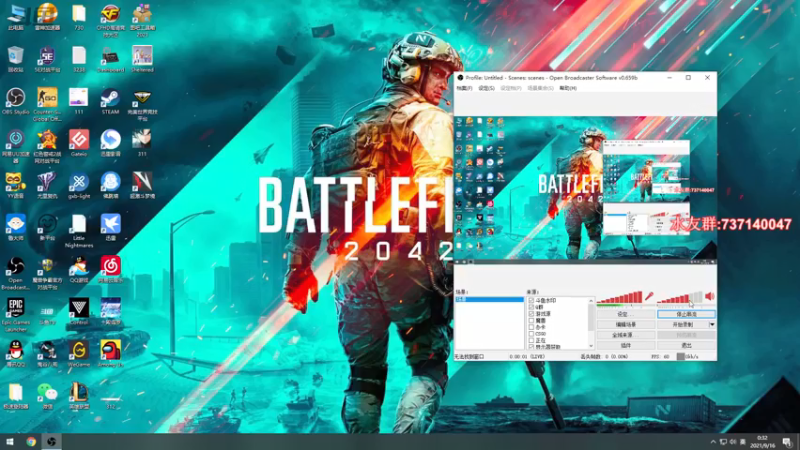The height and width of the screenshot is (450, 800).
Task: Mute the microphone icon in OBS
Action: click(649, 296)
